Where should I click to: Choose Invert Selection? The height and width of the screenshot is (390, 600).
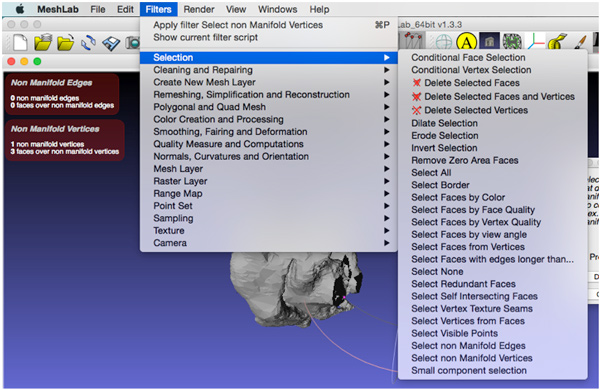(492, 148)
